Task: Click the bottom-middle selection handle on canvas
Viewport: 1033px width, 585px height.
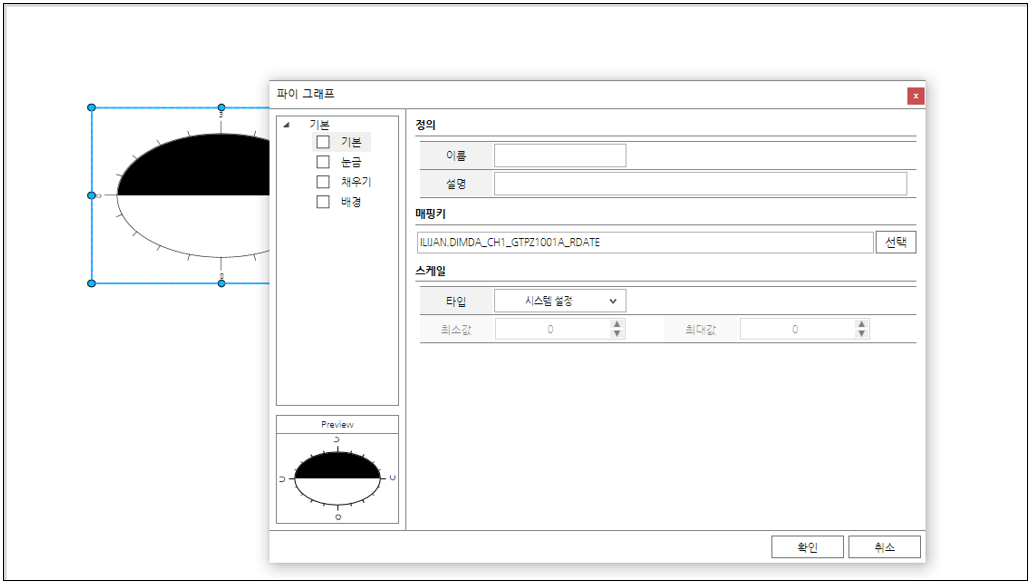Action: coord(221,283)
